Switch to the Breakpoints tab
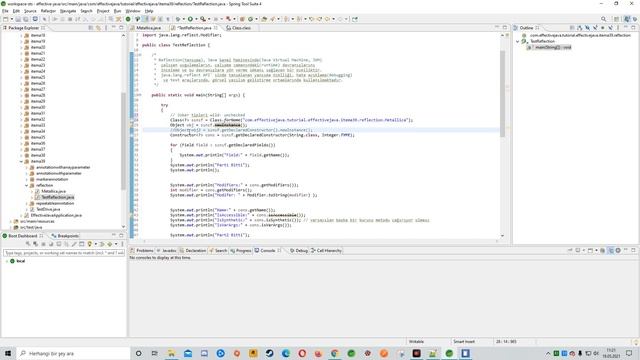The width and height of the screenshot is (640, 360). tap(65, 236)
